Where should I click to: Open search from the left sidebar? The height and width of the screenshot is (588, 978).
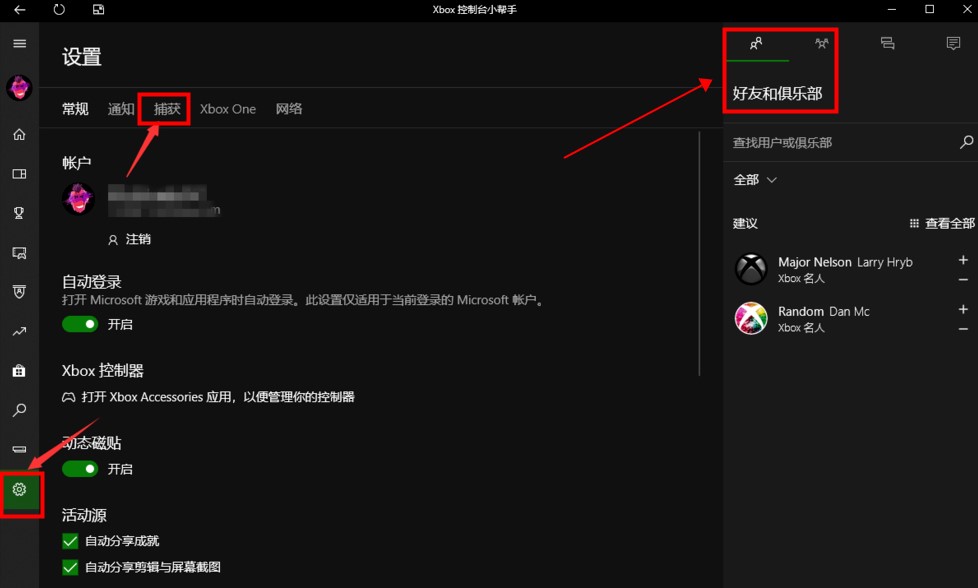(x=19, y=410)
